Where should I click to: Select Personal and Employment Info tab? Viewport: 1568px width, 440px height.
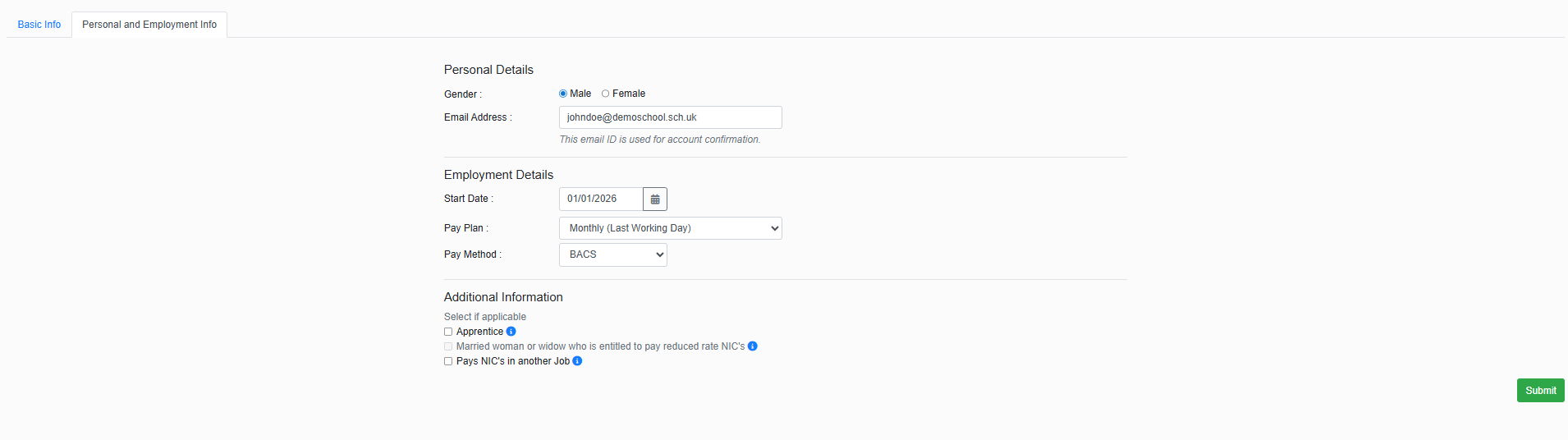tap(149, 25)
